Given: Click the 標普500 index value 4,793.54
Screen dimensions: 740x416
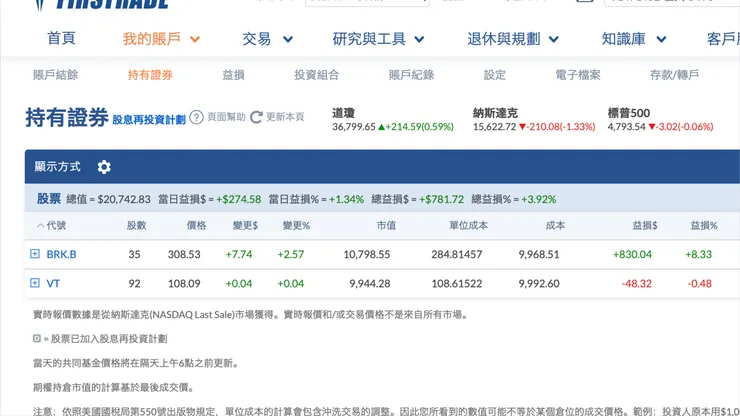Looking at the screenshot, I should point(626,127).
